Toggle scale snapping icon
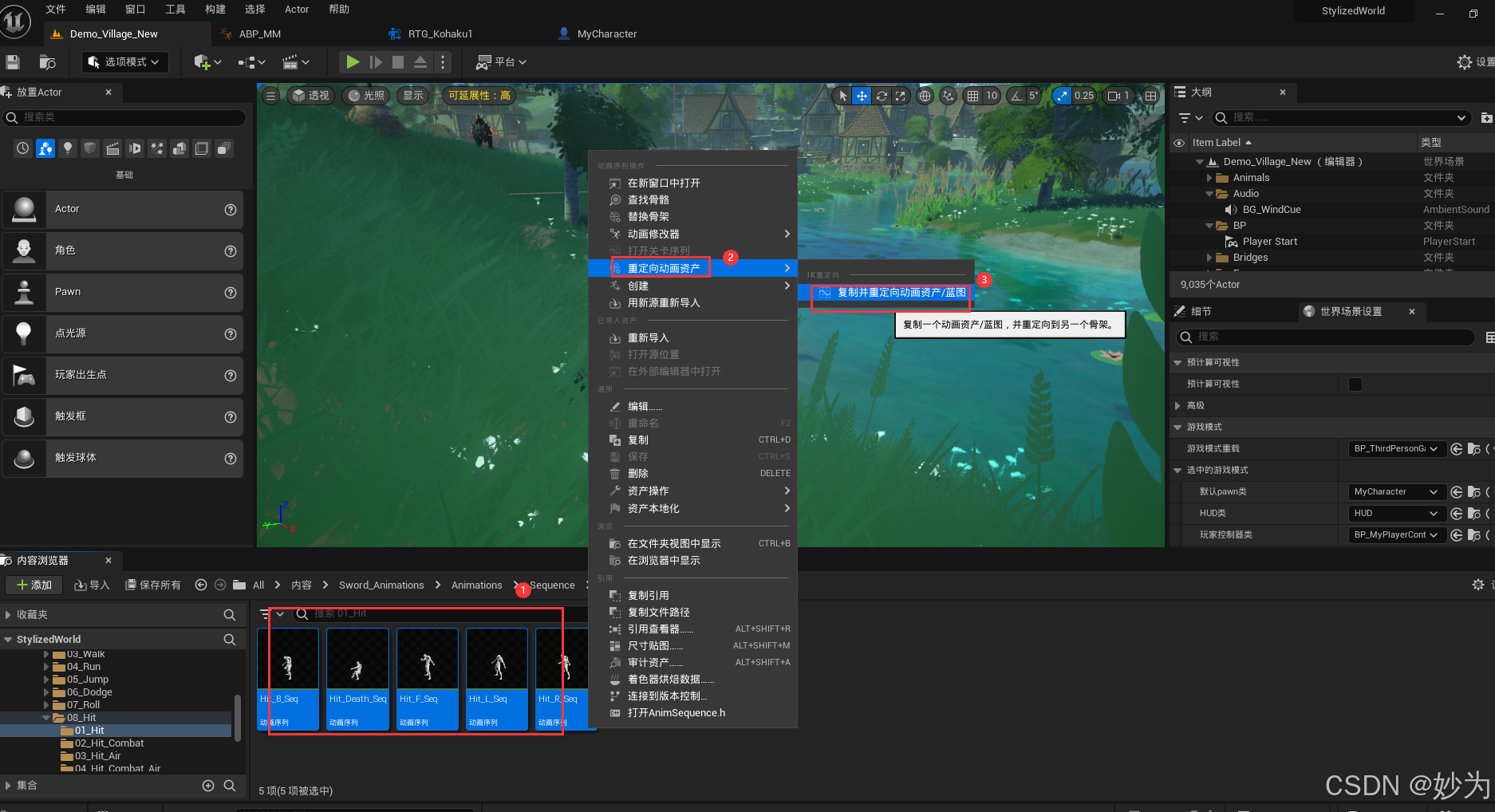1495x812 pixels. click(1061, 96)
